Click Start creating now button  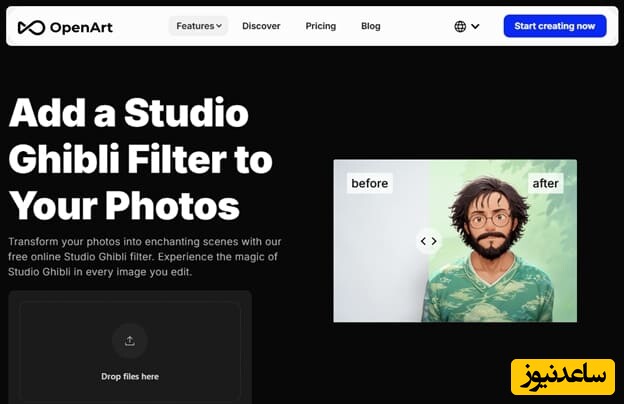(555, 26)
